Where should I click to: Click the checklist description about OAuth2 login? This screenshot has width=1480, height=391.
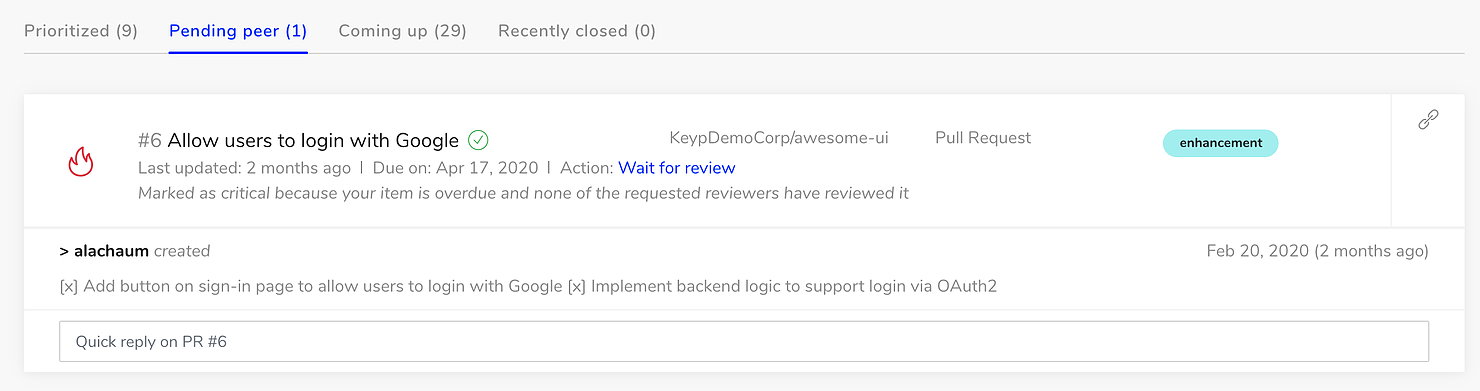tap(528, 287)
